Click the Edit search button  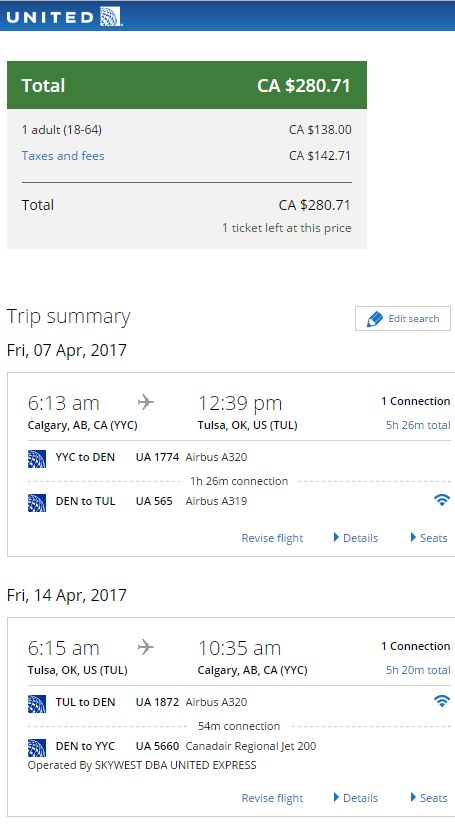402,318
